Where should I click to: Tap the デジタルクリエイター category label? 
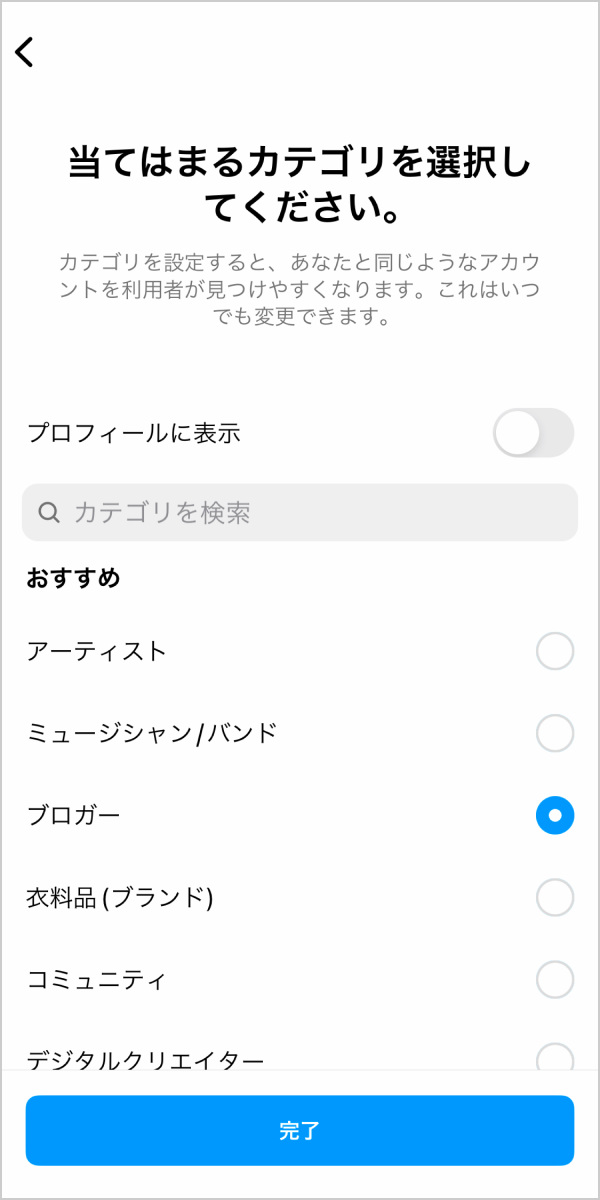click(x=145, y=1058)
